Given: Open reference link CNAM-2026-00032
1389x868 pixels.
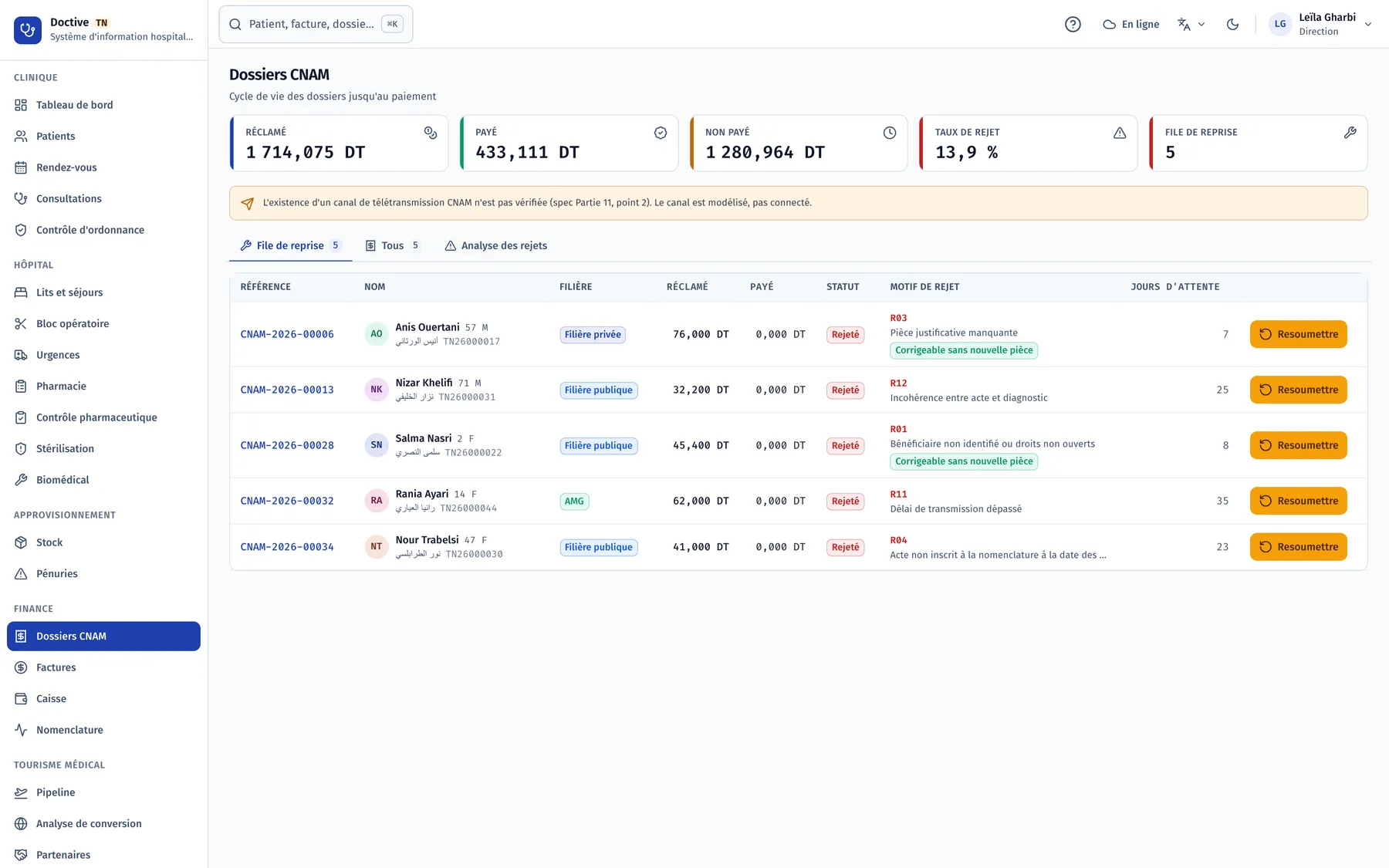Looking at the screenshot, I should (287, 501).
